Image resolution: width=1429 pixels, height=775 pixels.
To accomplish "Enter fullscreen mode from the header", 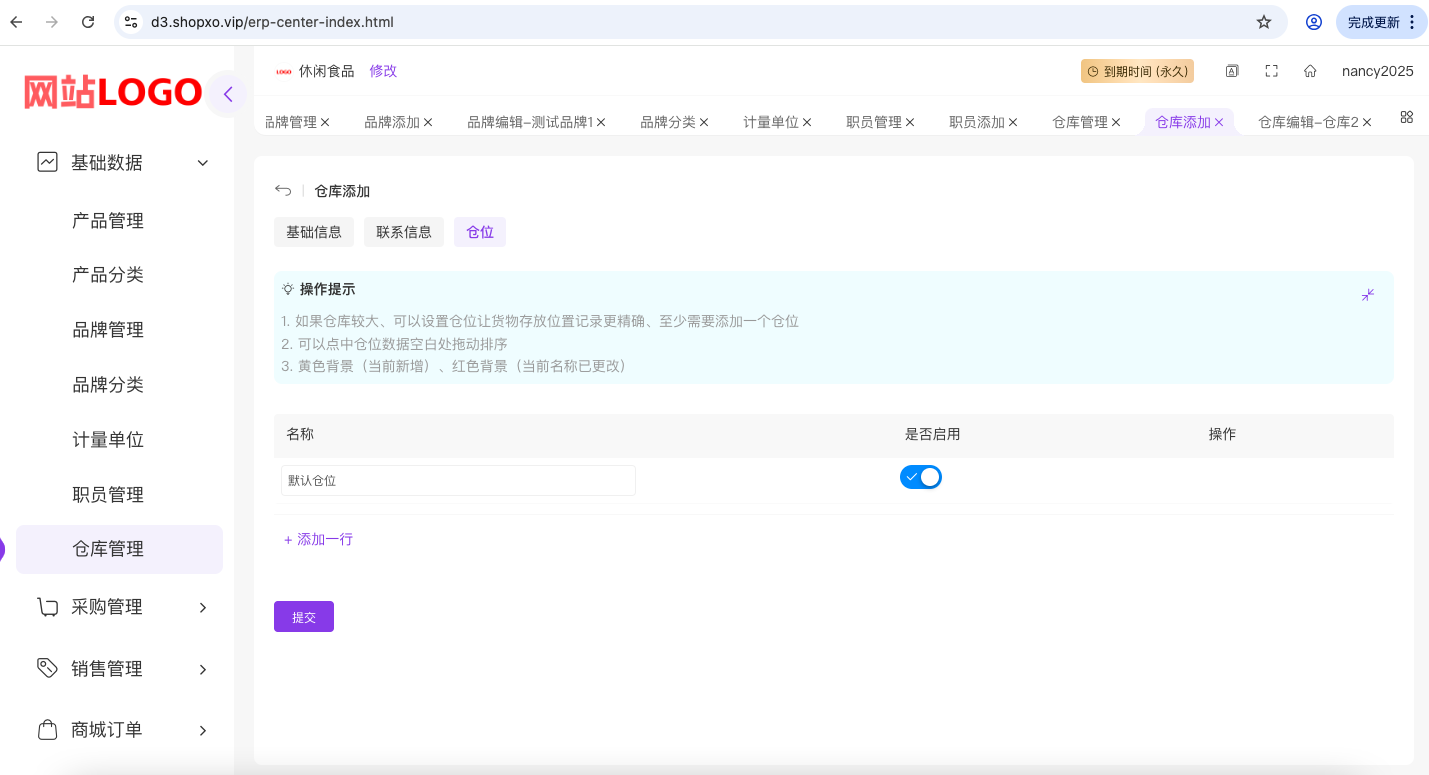I will pos(1272,71).
